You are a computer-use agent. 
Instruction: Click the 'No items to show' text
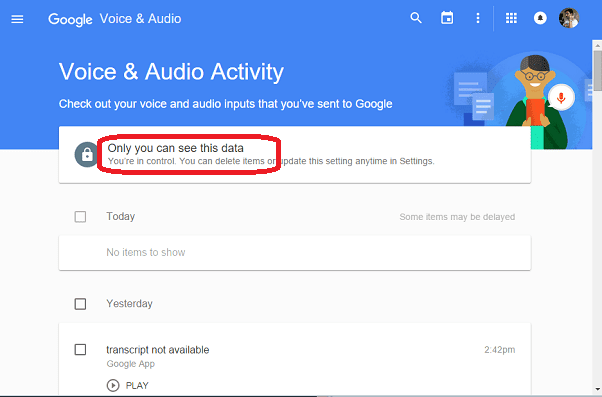[146, 252]
